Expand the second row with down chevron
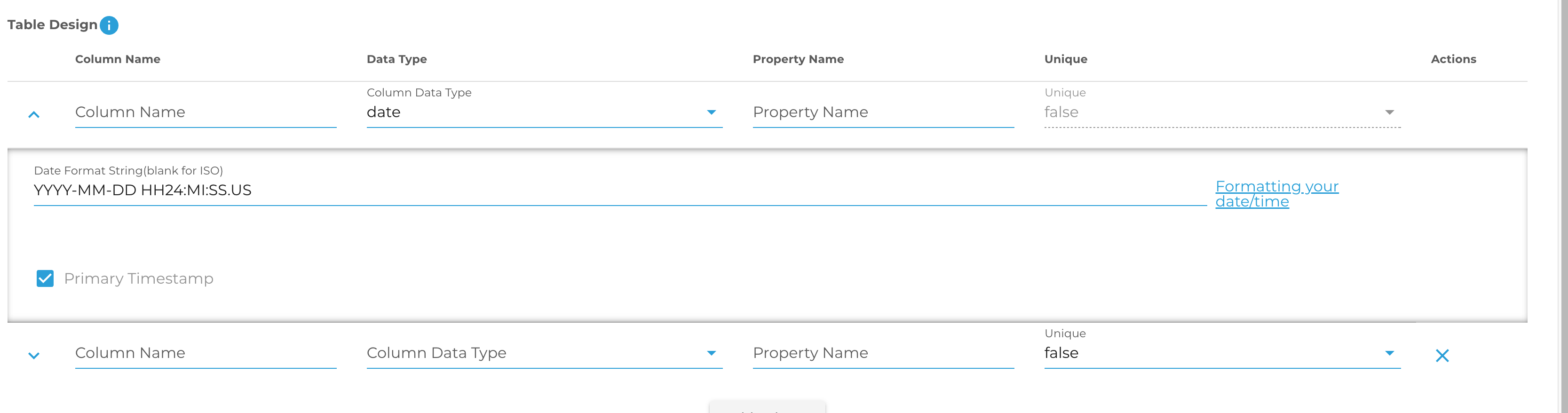The width and height of the screenshot is (1568, 413). (x=34, y=355)
